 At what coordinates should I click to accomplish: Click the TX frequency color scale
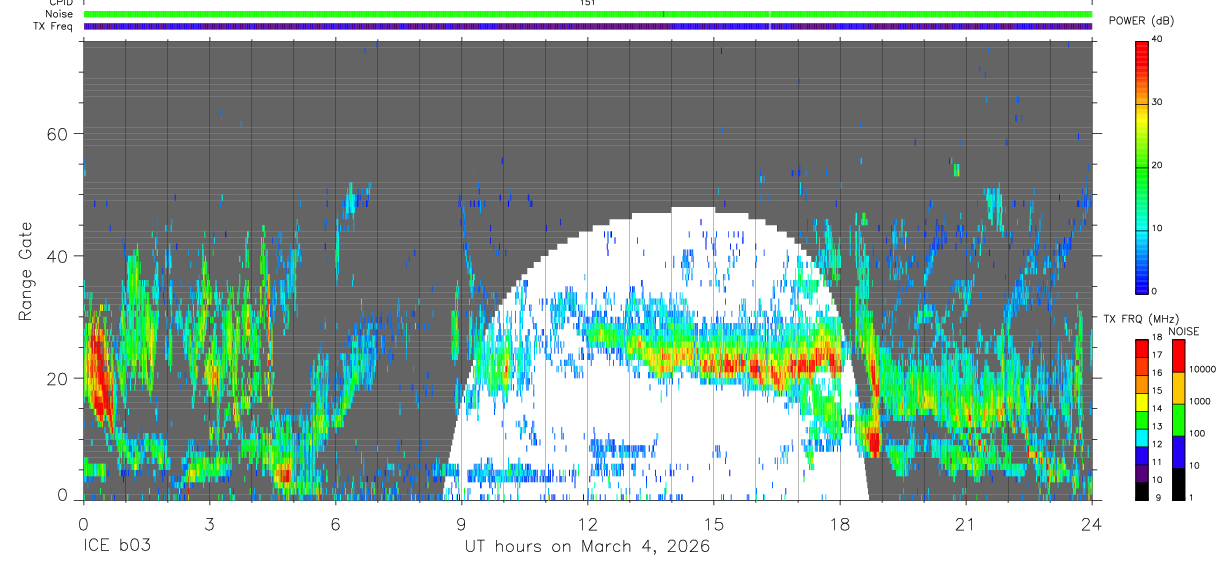1141,419
